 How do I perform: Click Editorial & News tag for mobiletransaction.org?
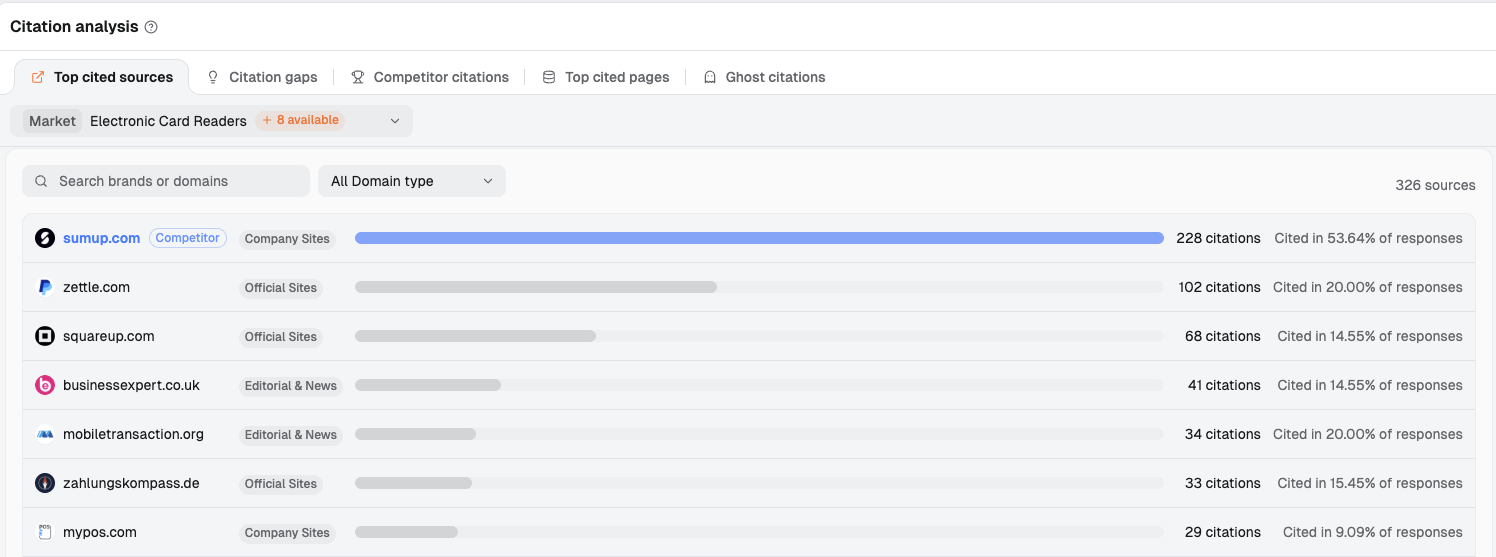click(x=291, y=435)
